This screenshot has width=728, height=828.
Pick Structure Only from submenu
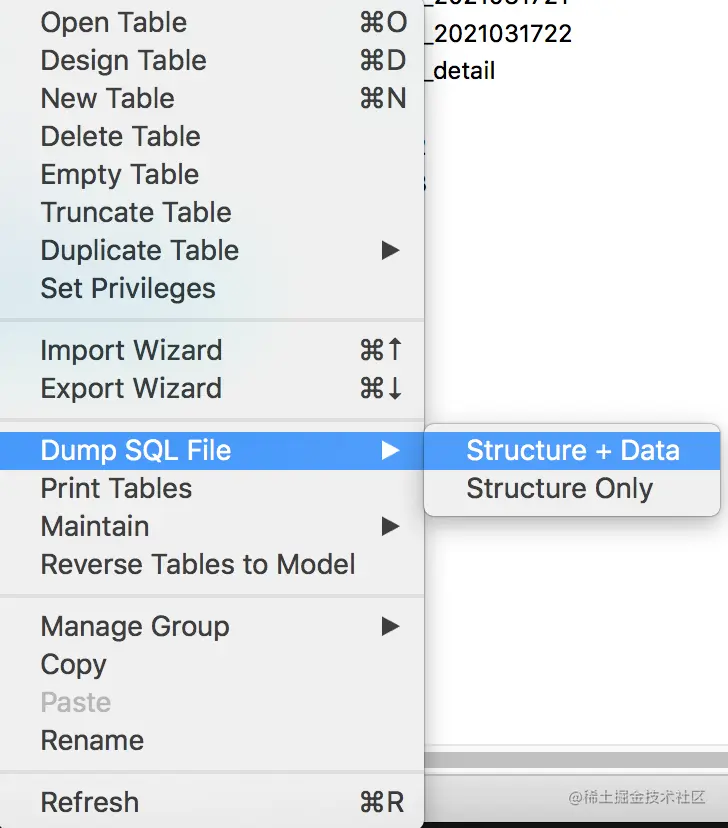pos(559,489)
